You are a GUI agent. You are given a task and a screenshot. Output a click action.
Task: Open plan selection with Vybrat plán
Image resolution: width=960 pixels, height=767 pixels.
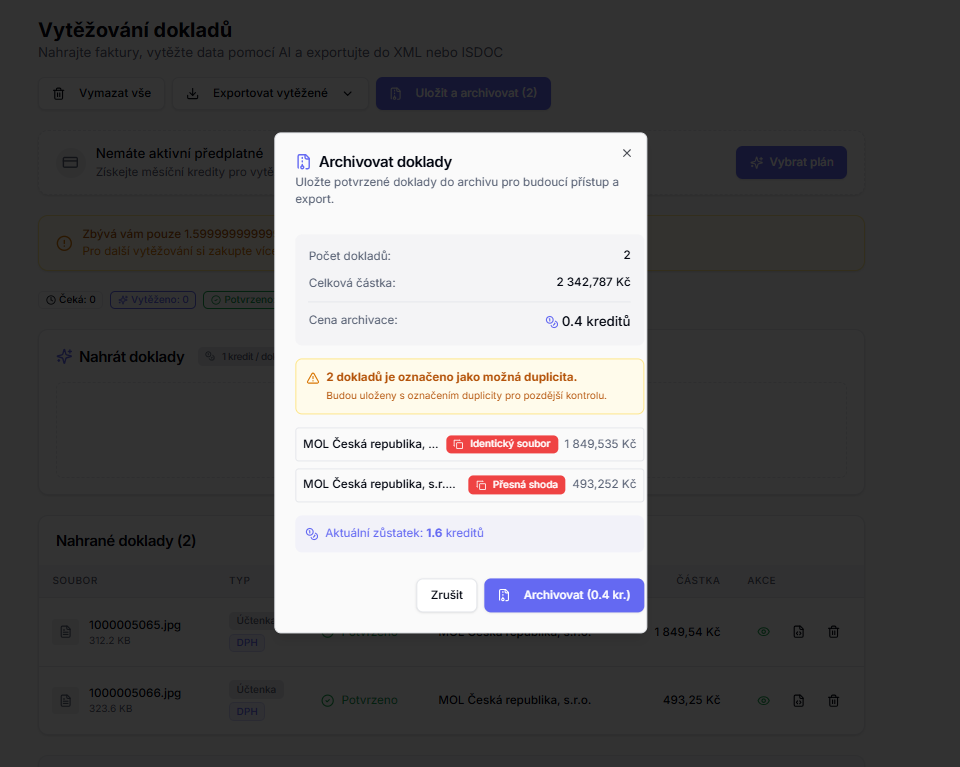pyautogui.click(x=791, y=162)
